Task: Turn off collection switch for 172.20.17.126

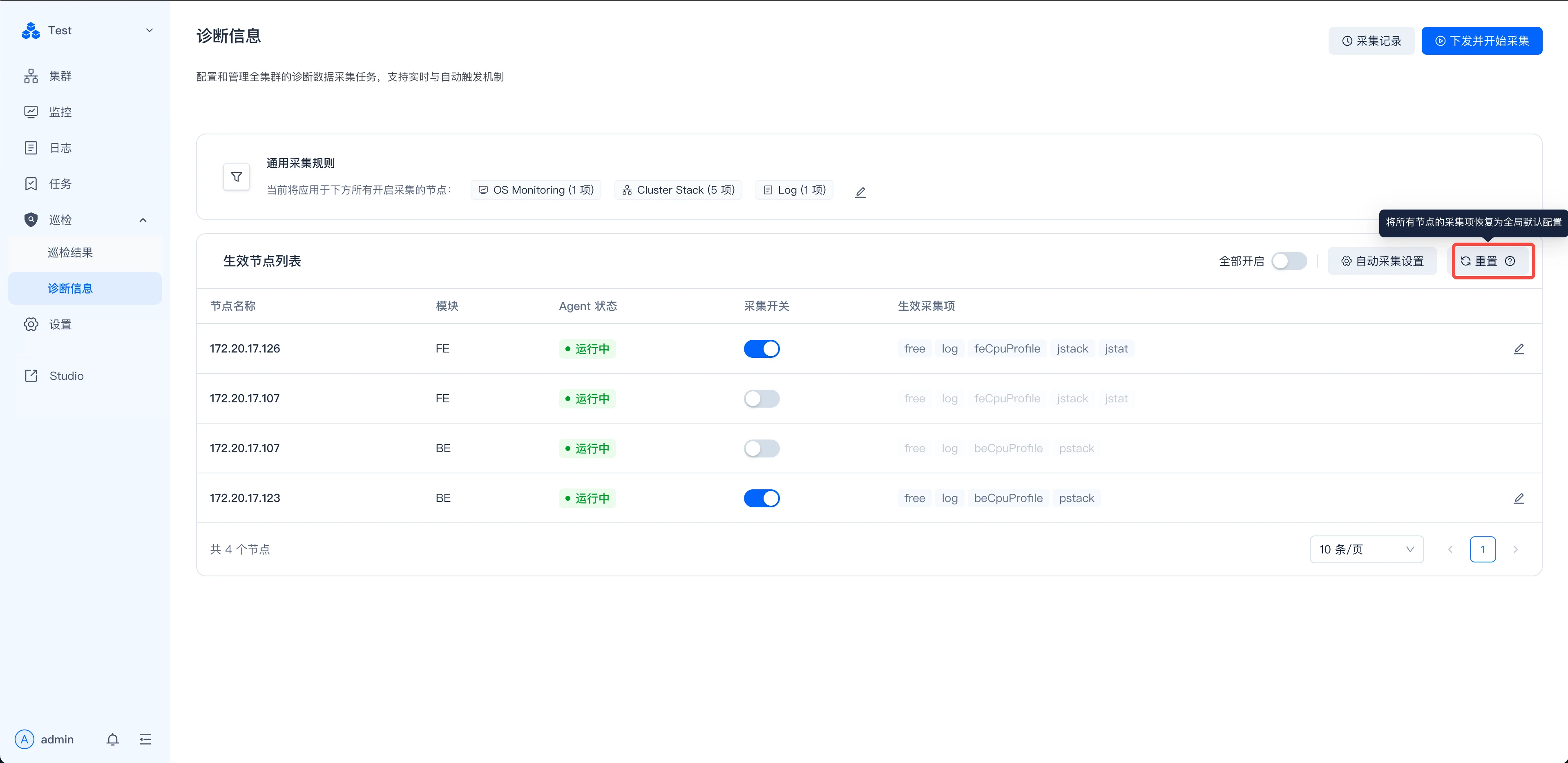Action: [762, 349]
